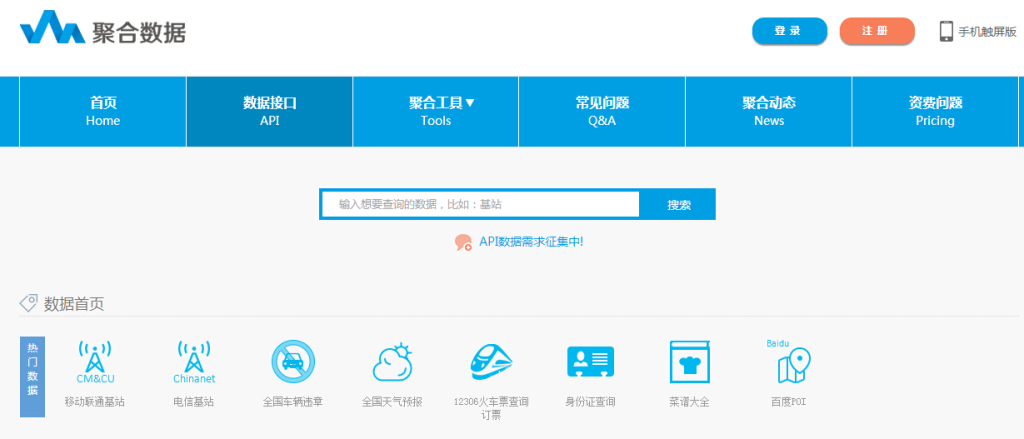Image resolution: width=1024 pixels, height=439 pixels.
Task: Click the tag icon beside 数据首页
Action: coord(29,303)
